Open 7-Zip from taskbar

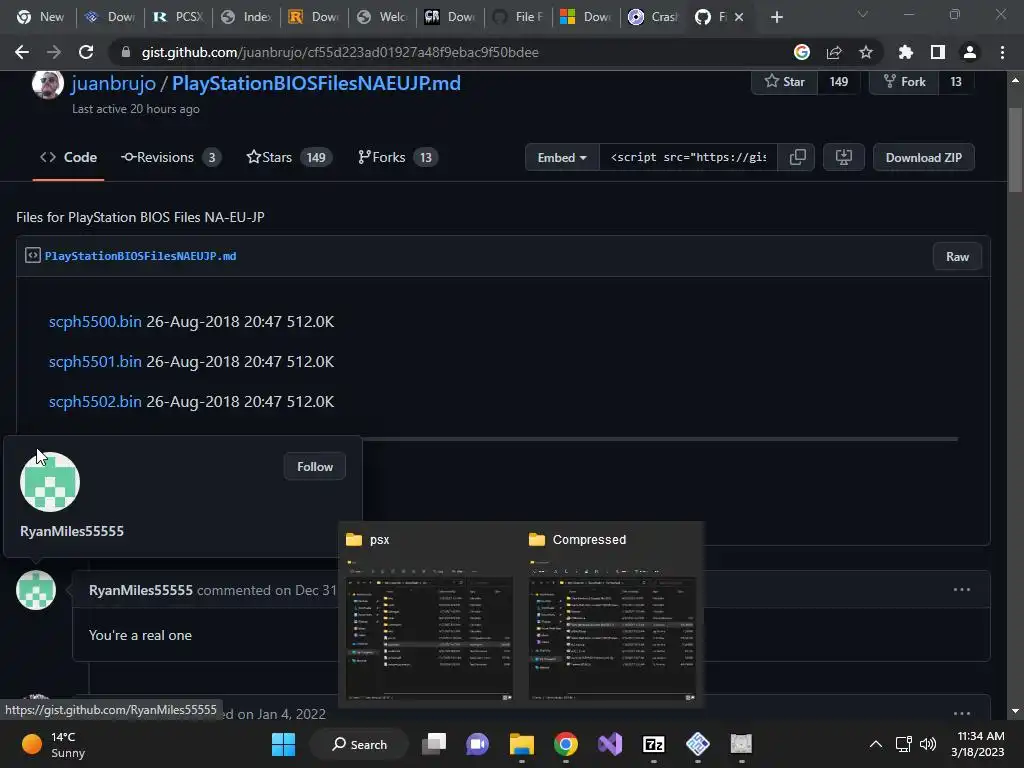[x=654, y=744]
